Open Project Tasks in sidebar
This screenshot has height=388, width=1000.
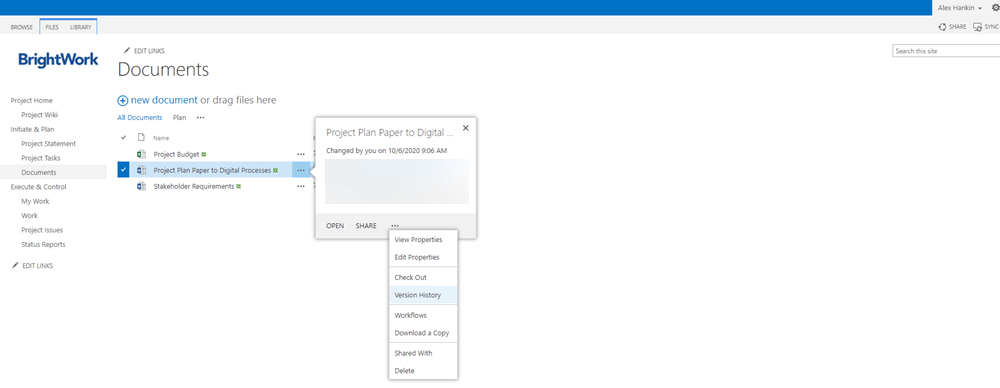pos(41,158)
